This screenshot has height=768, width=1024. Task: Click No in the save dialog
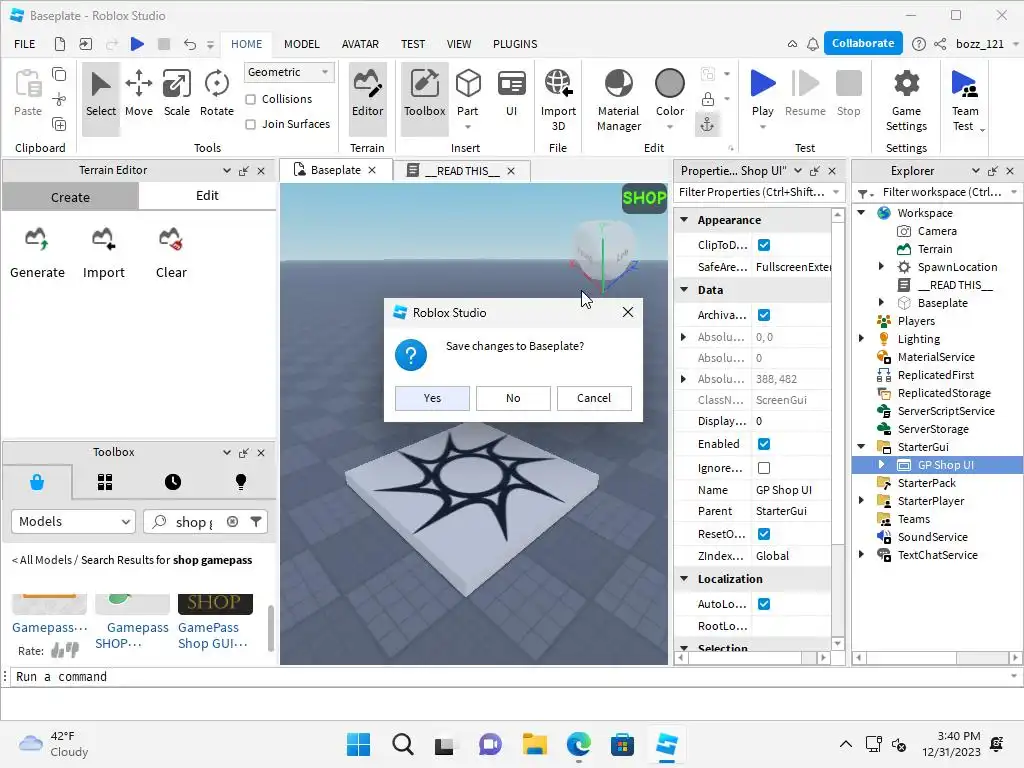pyautogui.click(x=513, y=398)
